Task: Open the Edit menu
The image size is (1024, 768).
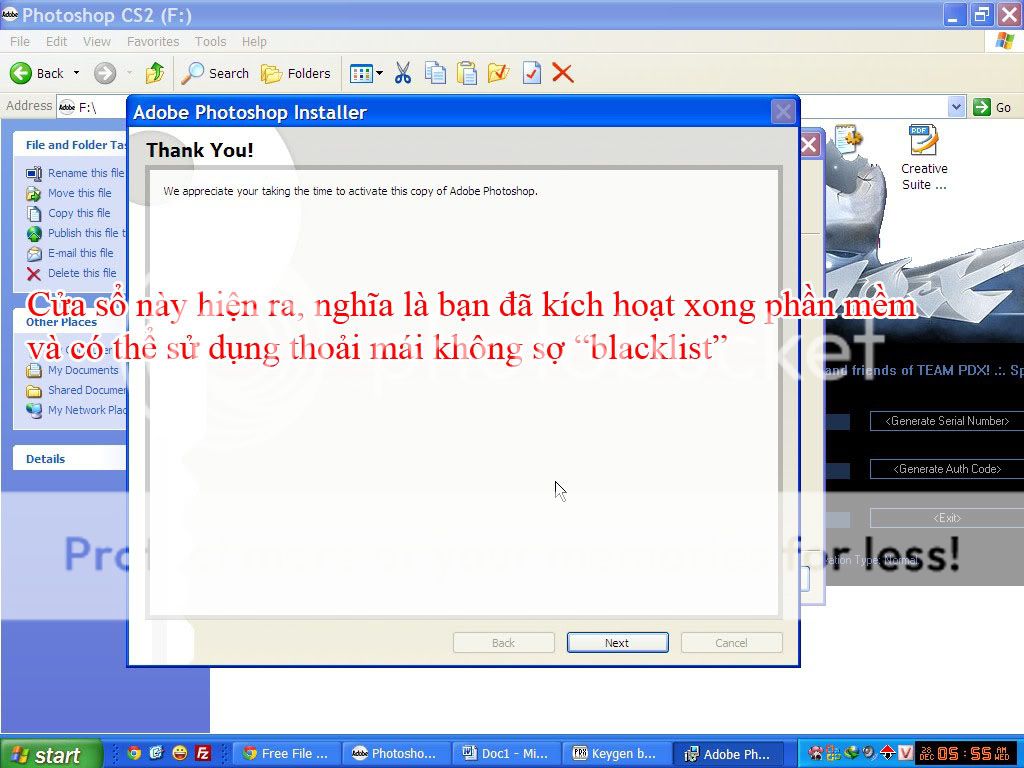Action: pos(56,41)
